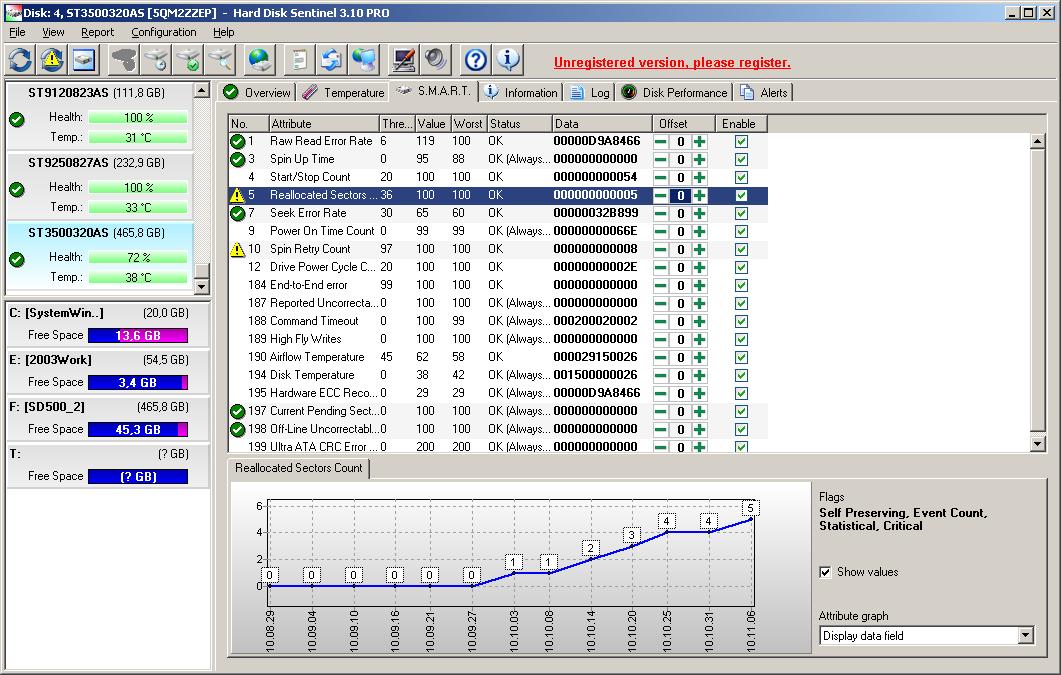Viewport: 1061px width, 675px height.
Task: Switch to the Disk Performance tab
Action: pos(675,93)
